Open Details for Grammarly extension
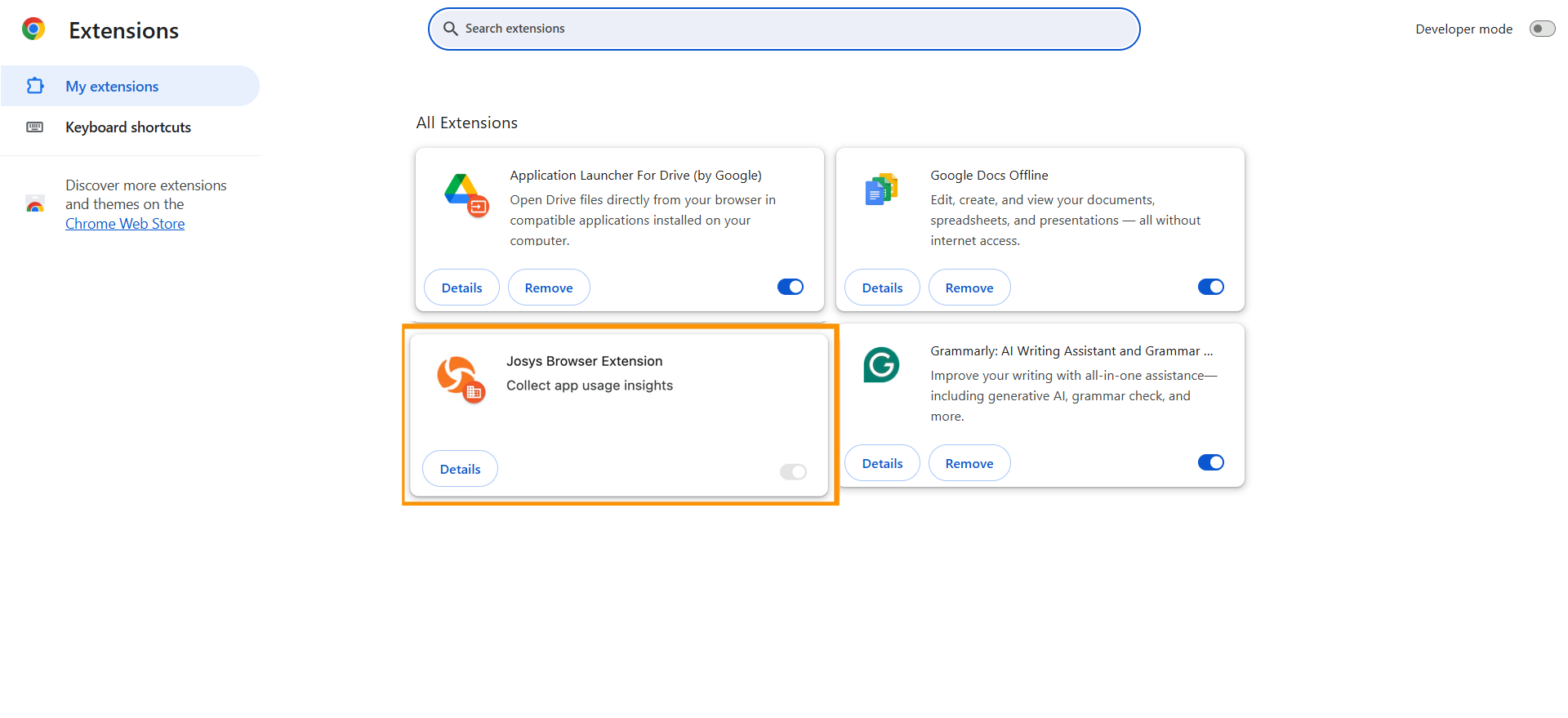The image size is (1568, 718). pos(882,463)
